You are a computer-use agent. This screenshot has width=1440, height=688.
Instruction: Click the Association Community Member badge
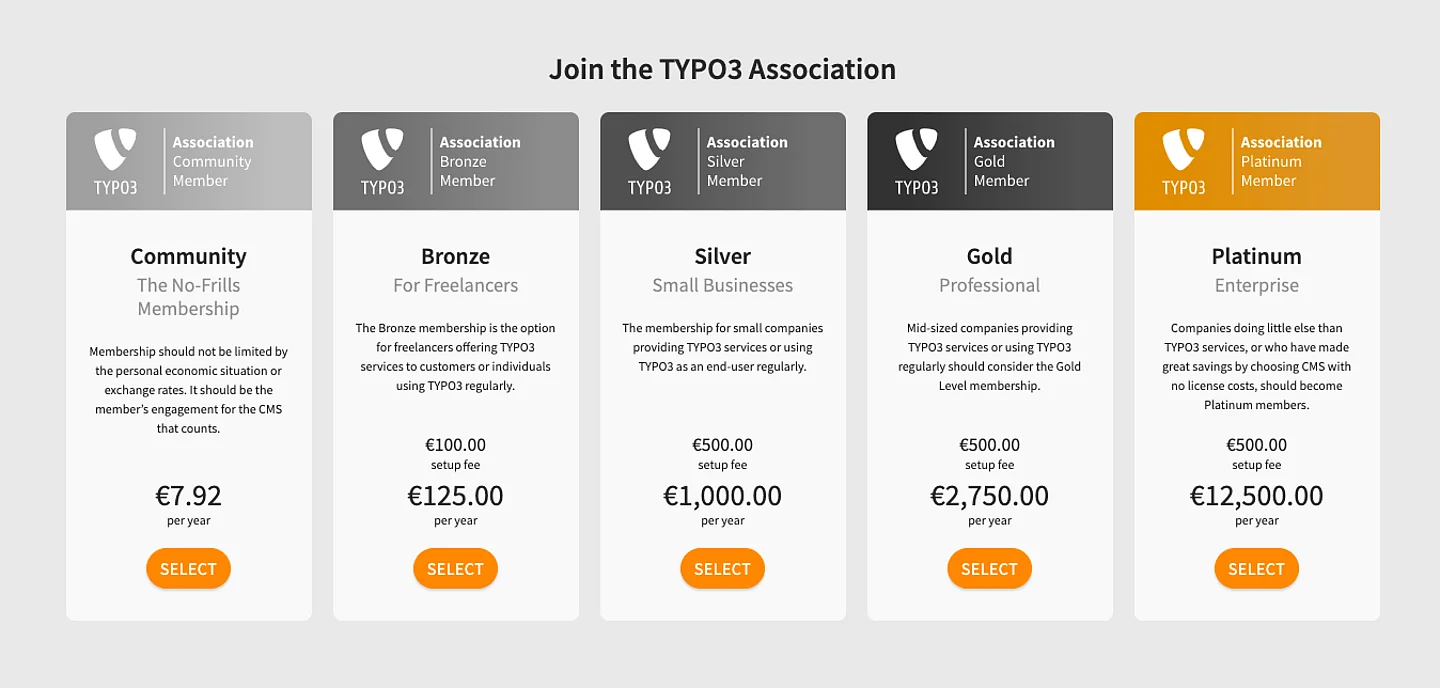(x=212, y=161)
